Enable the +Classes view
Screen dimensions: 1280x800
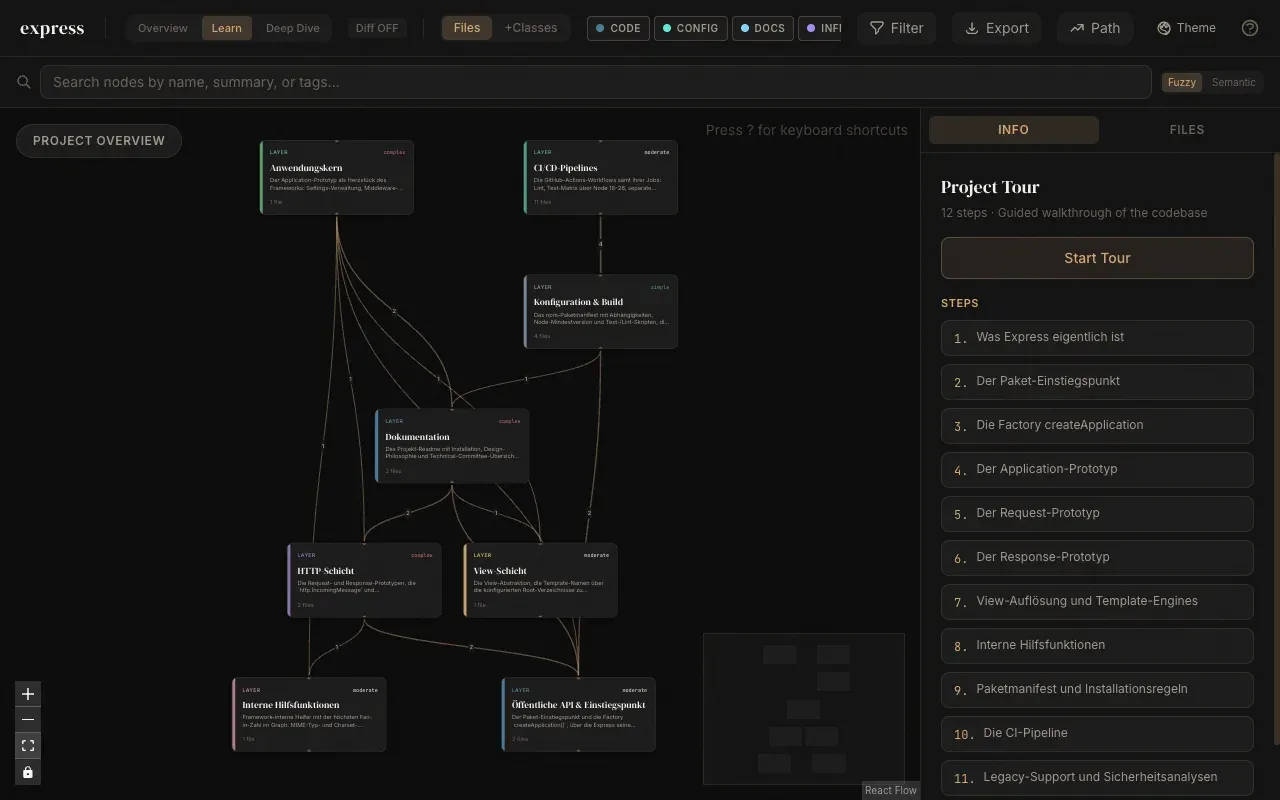pyautogui.click(x=531, y=28)
